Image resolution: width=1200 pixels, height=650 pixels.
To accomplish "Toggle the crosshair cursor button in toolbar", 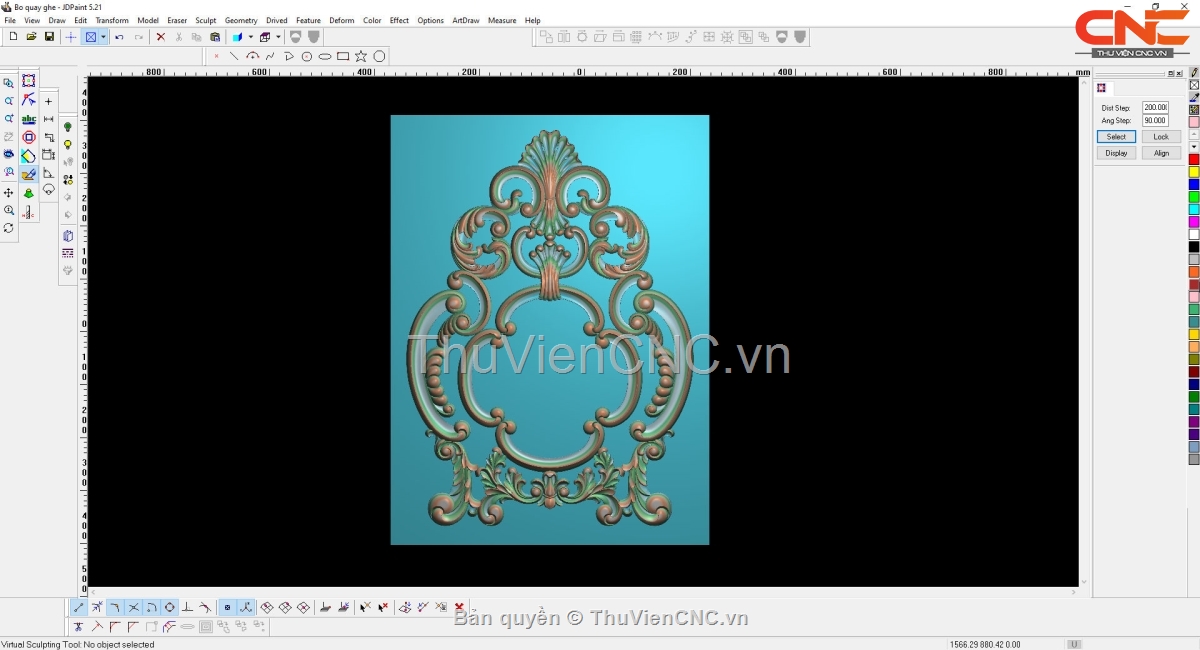I will click(70, 37).
